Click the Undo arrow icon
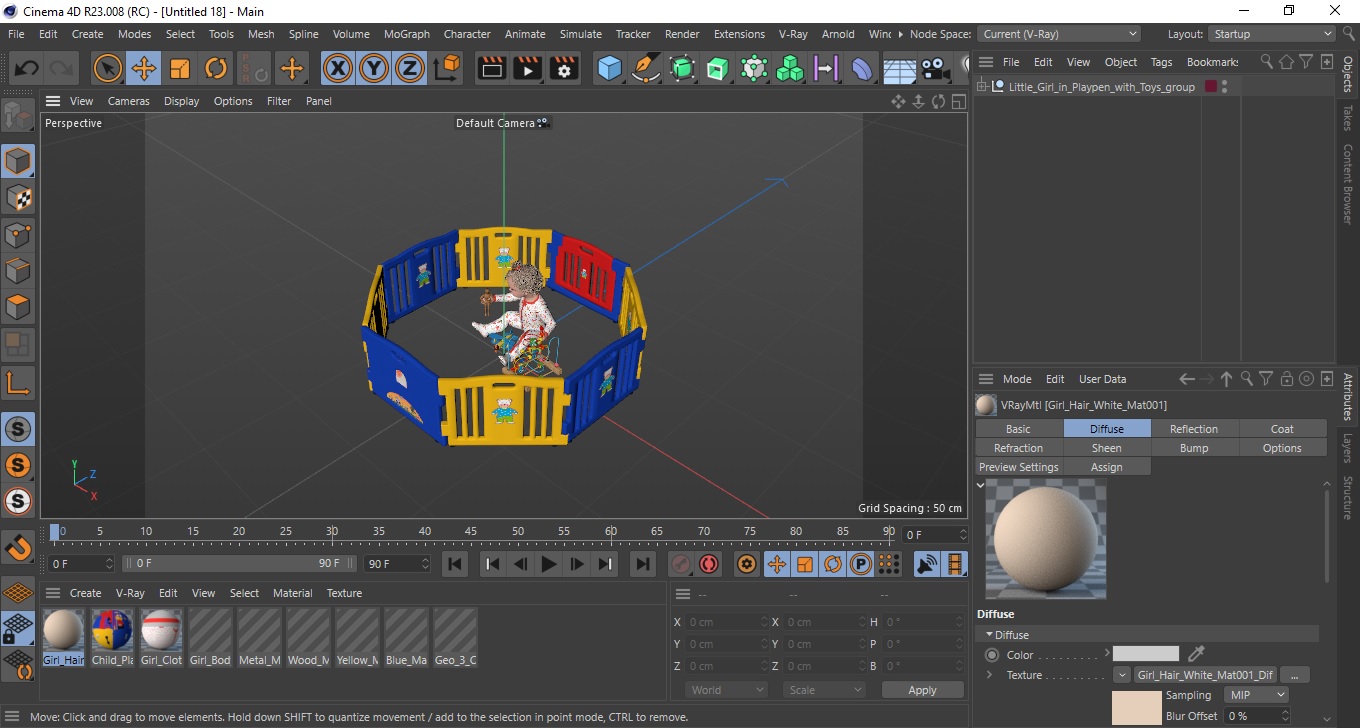The height and width of the screenshot is (728, 1360). (27, 69)
